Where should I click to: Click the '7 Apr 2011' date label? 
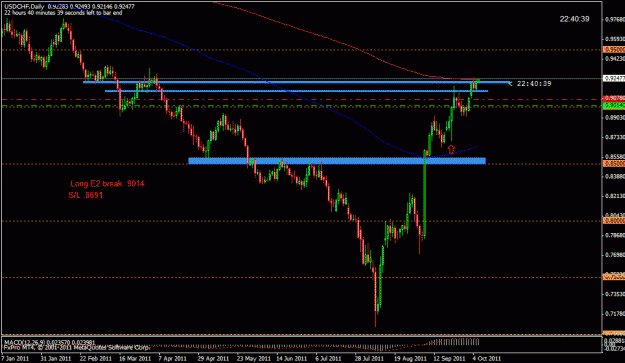click(x=173, y=358)
